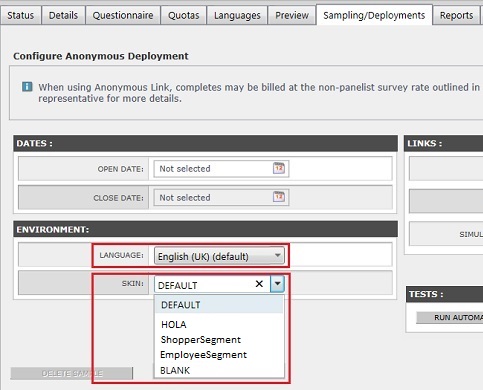Choose DEFAULT skin from the list
This screenshot has width=483, height=390.
click(219, 305)
